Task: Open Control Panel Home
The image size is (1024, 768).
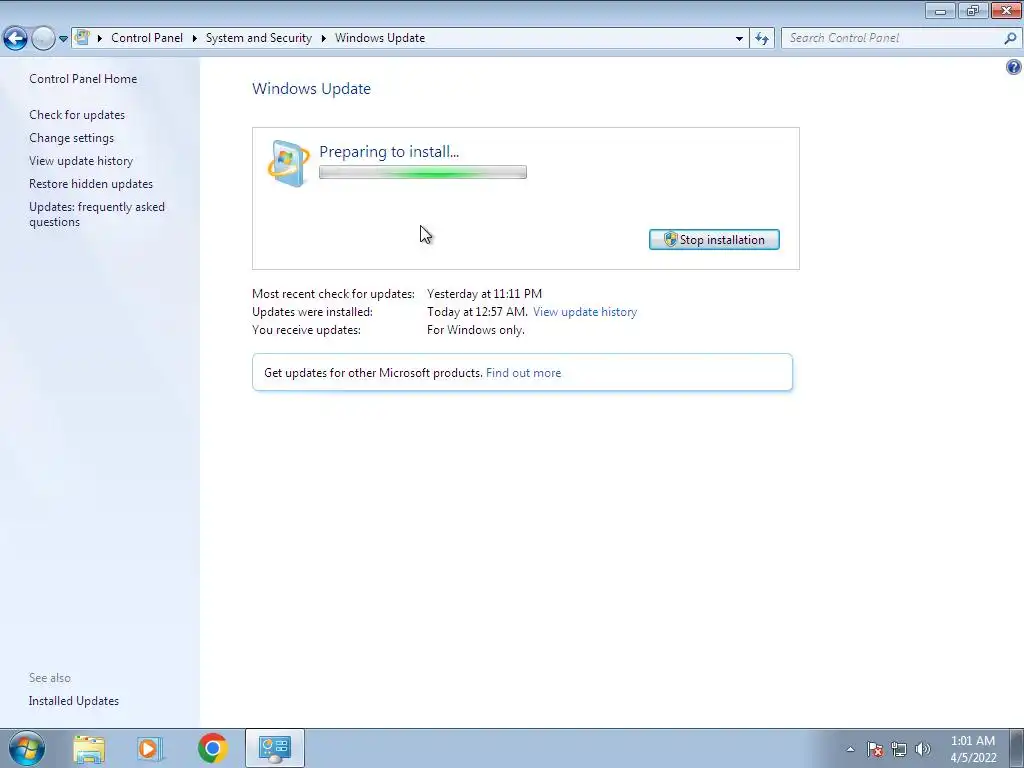Action: click(83, 78)
